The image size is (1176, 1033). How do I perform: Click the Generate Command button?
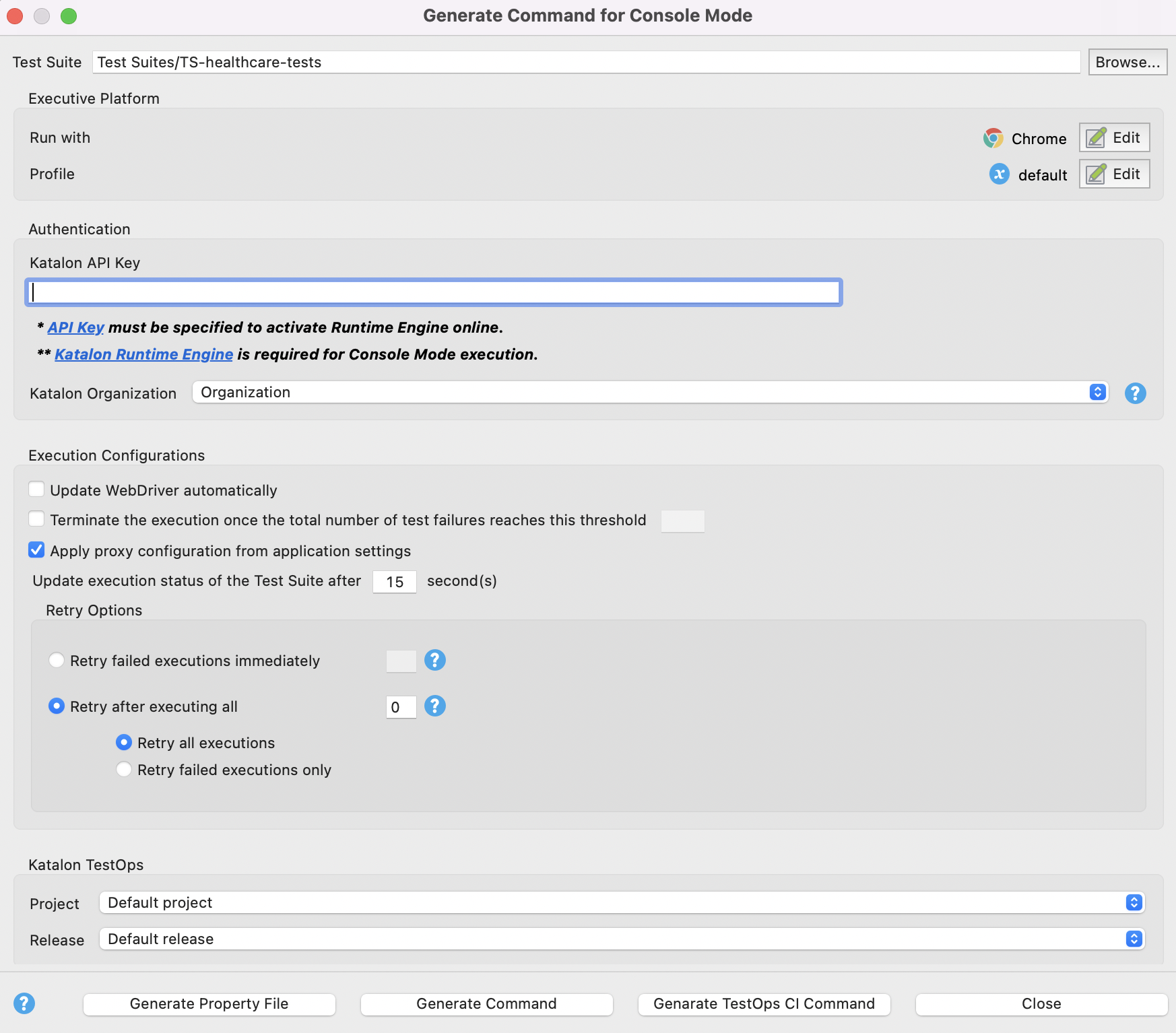486,1003
